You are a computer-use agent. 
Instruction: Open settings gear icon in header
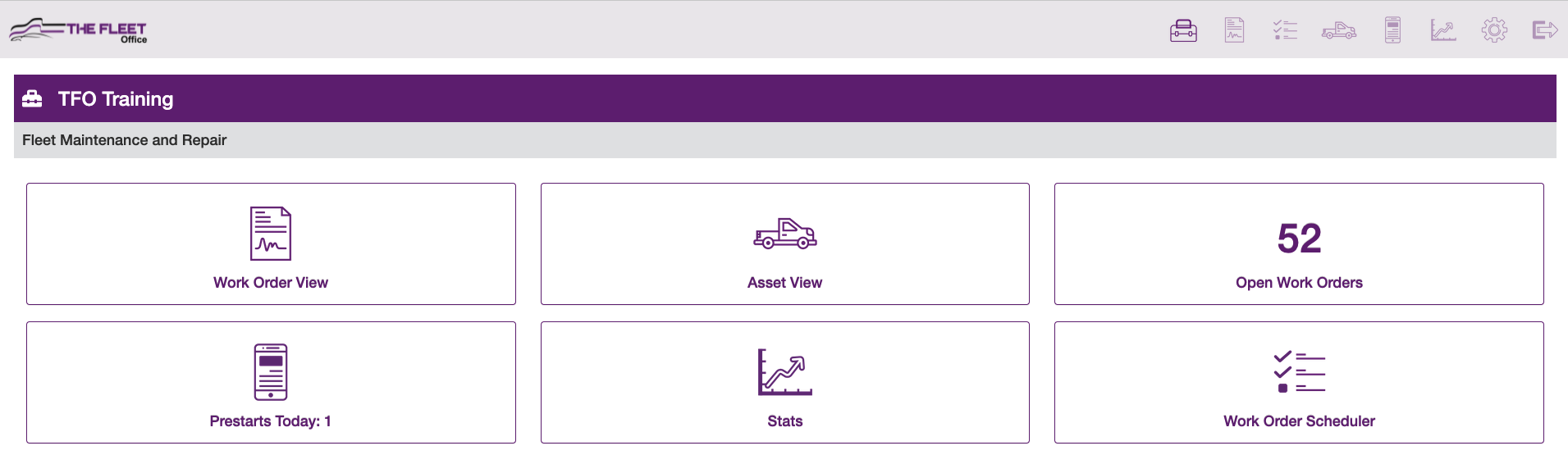[x=1494, y=30]
